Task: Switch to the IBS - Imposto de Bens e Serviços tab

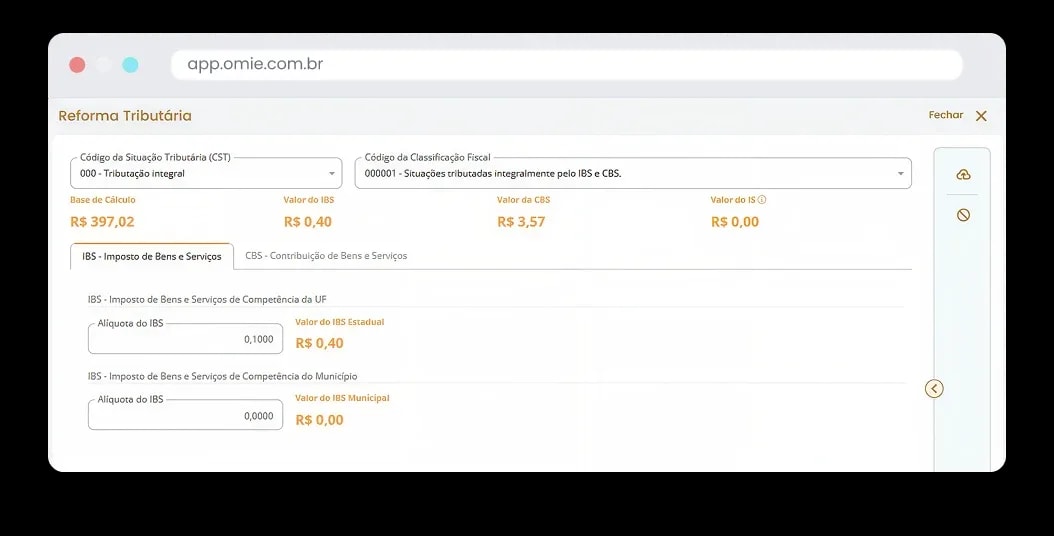Action: tap(152, 256)
